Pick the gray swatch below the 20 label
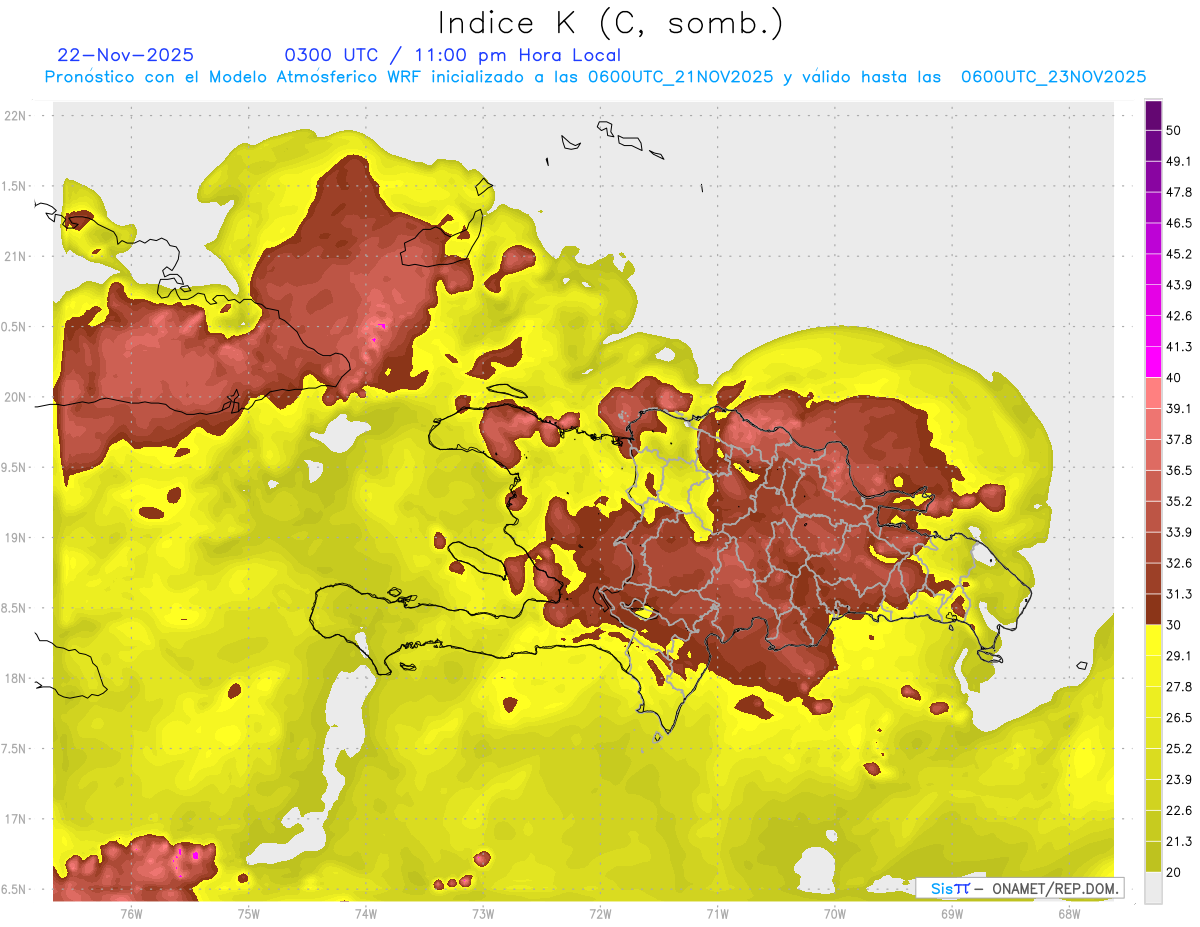1200x927 pixels. (x=1153, y=888)
